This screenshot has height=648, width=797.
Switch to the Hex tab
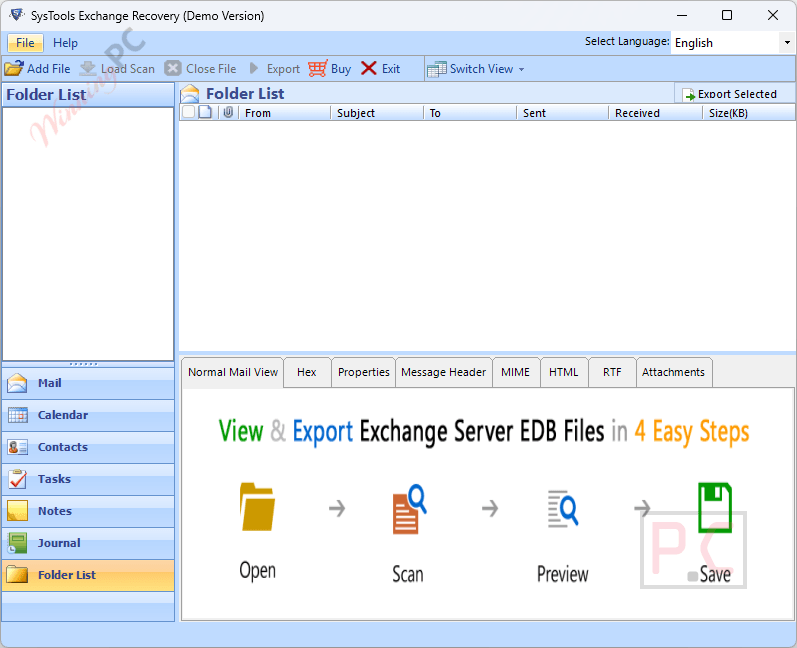(x=307, y=372)
